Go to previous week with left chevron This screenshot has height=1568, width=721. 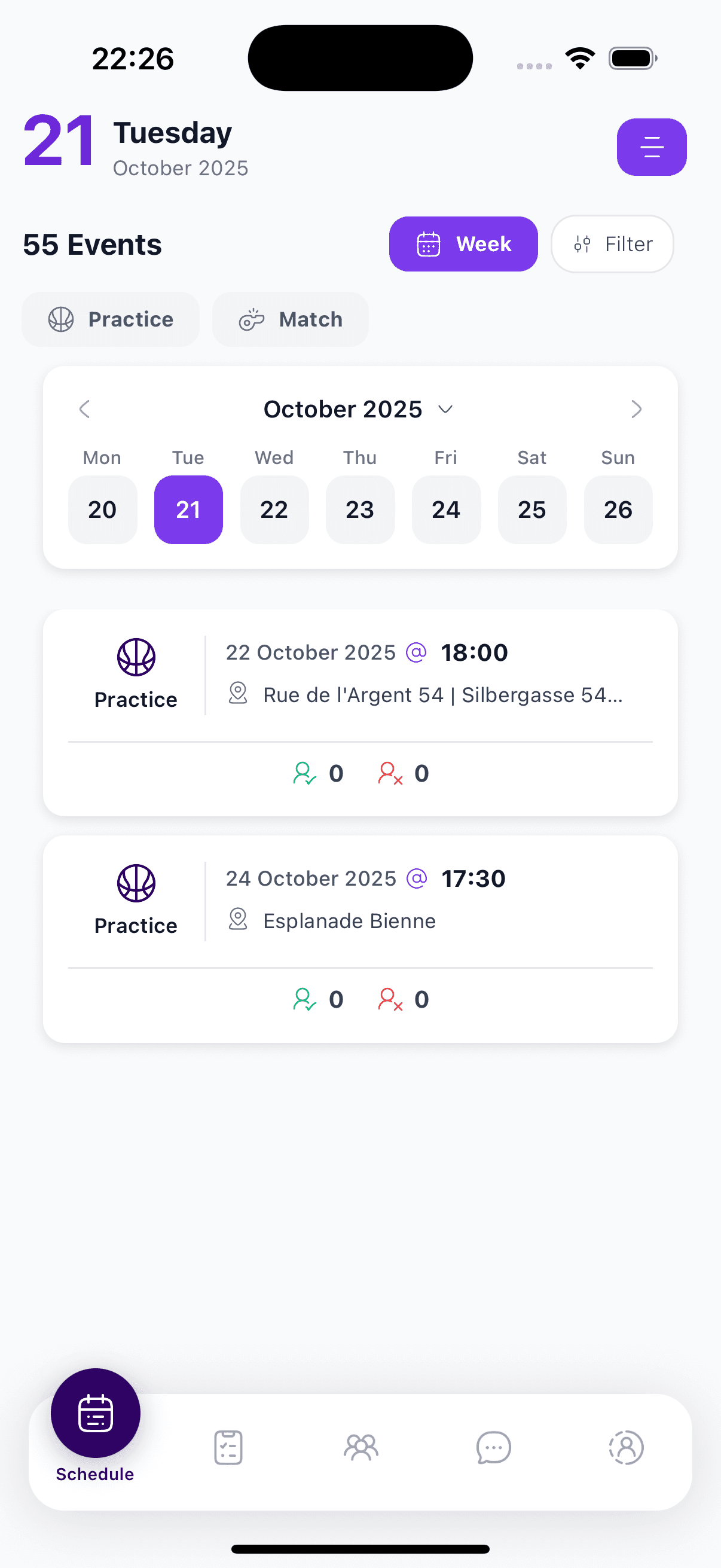[x=84, y=409]
